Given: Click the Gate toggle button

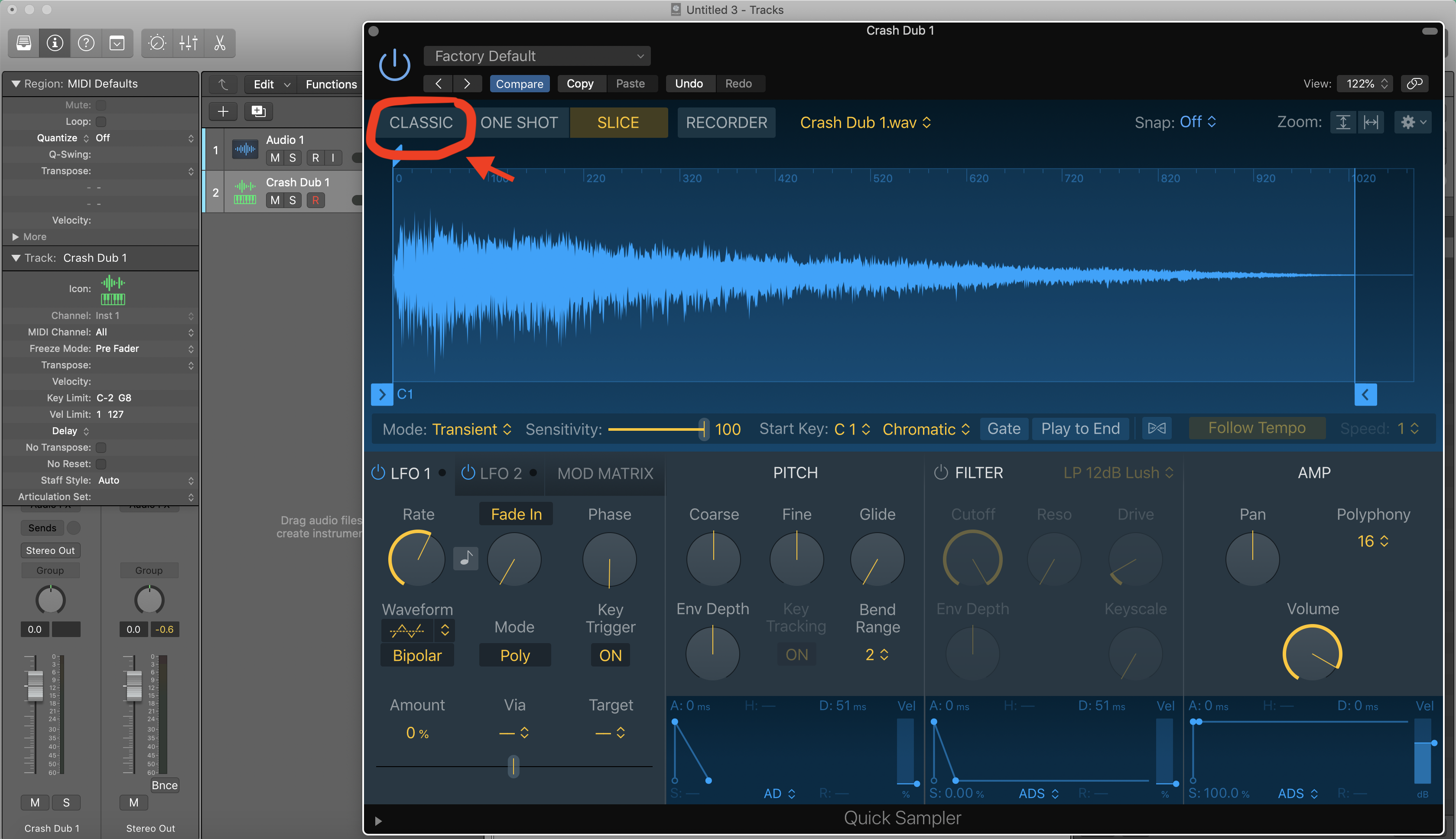Looking at the screenshot, I should coord(1003,428).
